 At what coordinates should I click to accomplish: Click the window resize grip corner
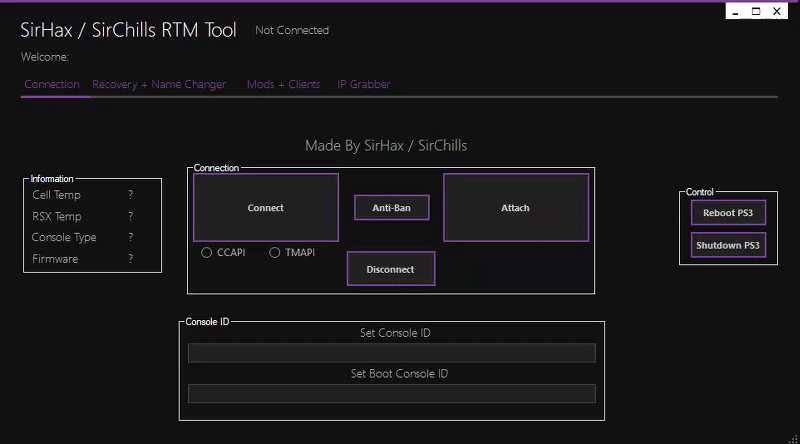793,438
